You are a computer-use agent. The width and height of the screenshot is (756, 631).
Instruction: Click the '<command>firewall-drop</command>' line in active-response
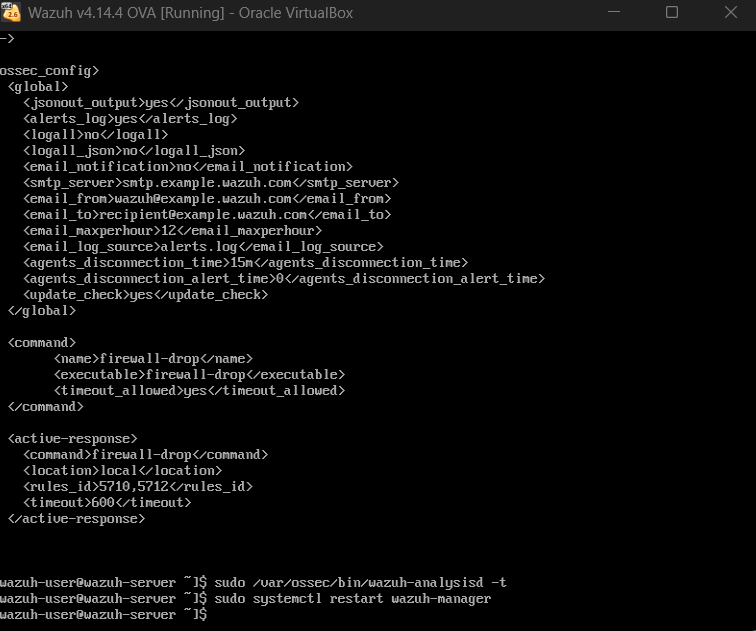[146, 455]
